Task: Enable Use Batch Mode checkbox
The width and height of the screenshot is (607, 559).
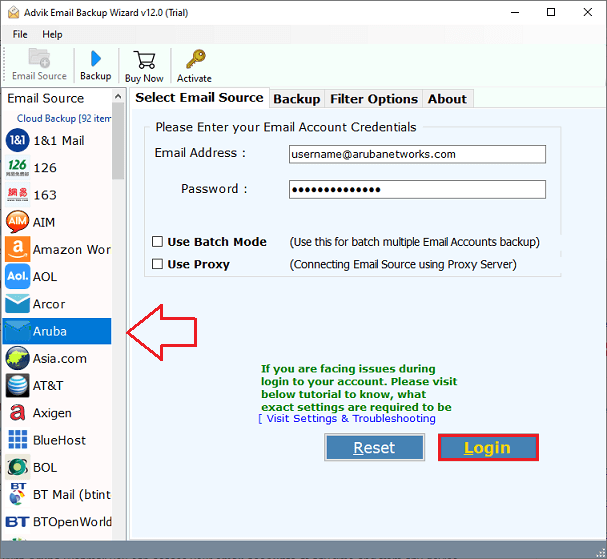Action: coord(157,242)
